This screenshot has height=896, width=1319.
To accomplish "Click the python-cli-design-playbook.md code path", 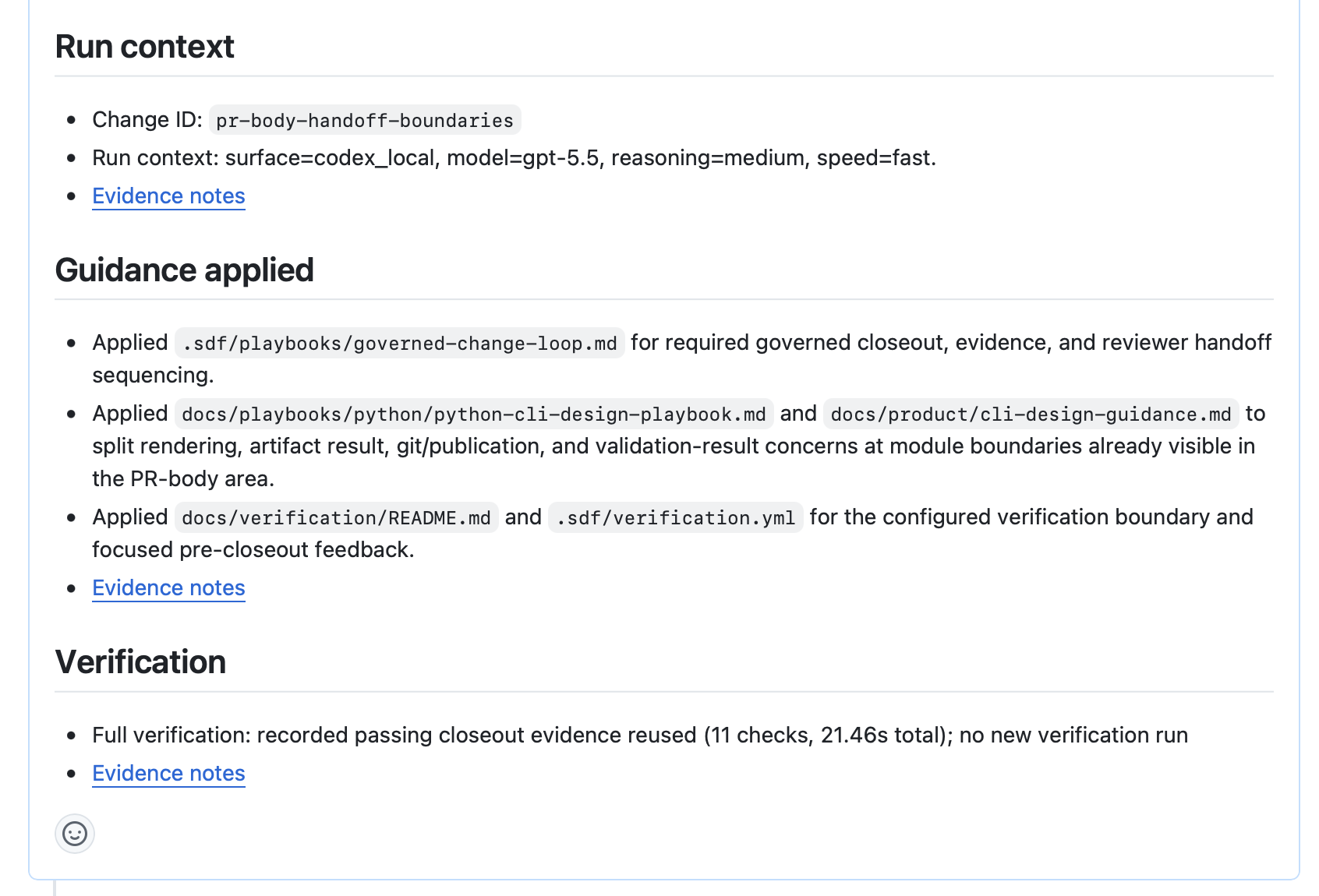I will click(474, 414).
